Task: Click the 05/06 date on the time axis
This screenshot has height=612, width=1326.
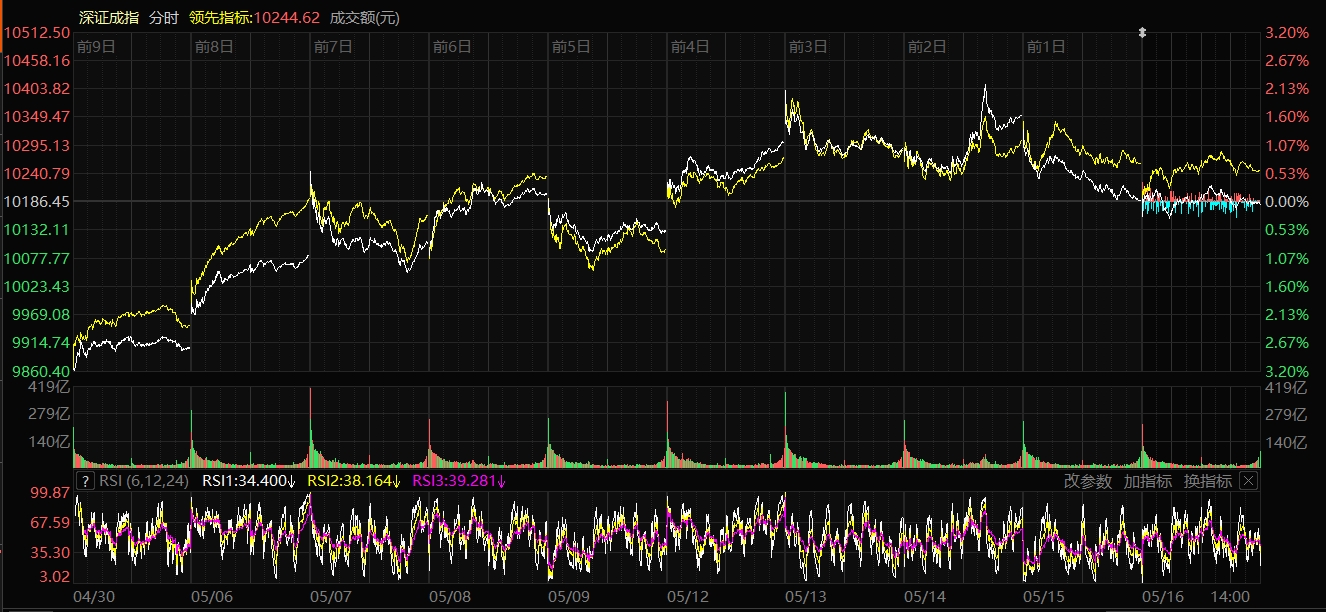Action: coord(214,596)
